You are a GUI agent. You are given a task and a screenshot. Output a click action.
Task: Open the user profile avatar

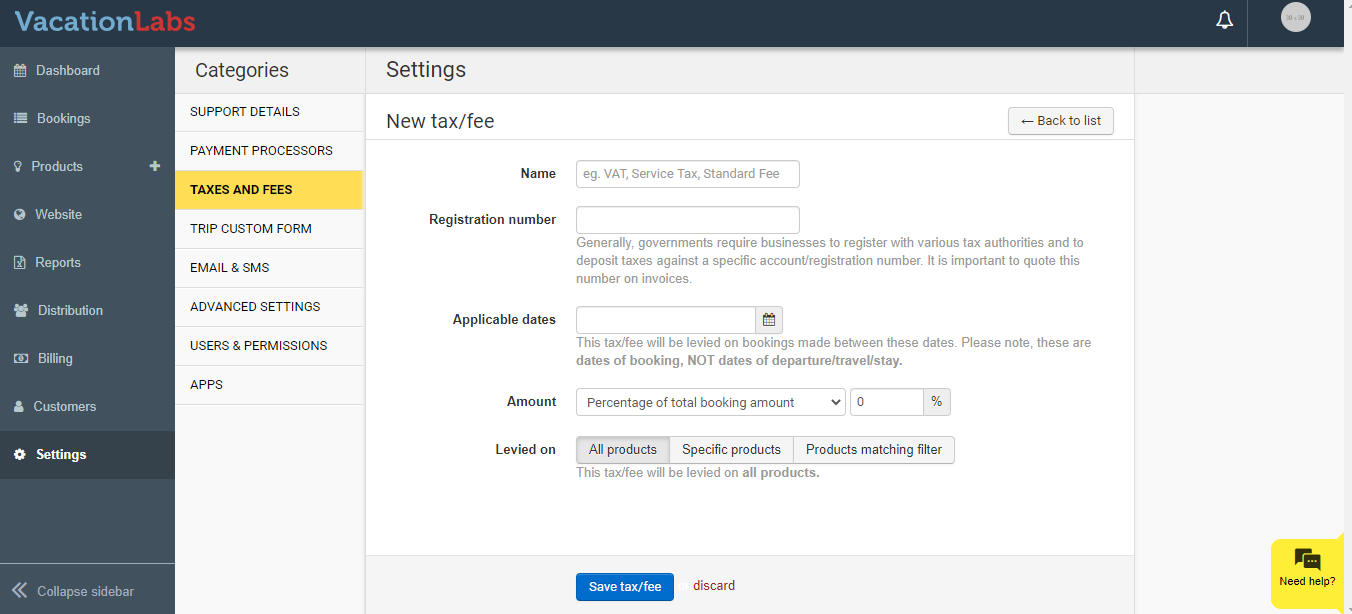[x=1295, y=18]
